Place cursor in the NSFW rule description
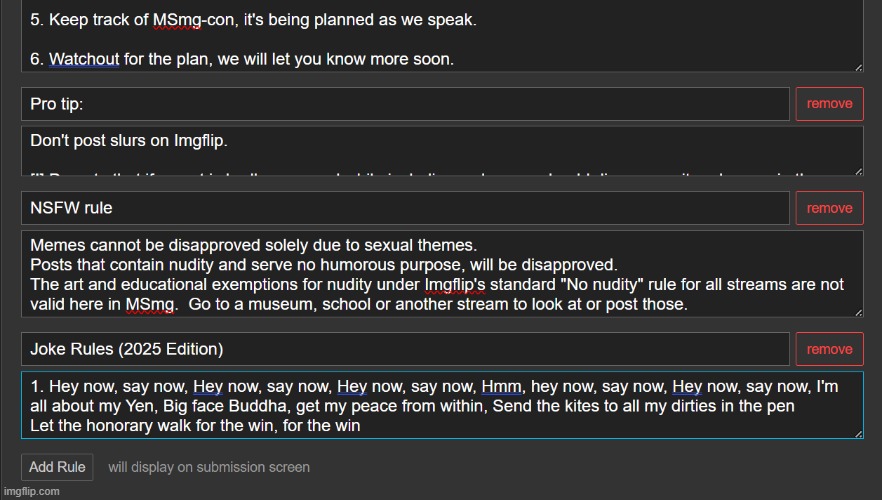882x500 pixels. coord(440,274)
